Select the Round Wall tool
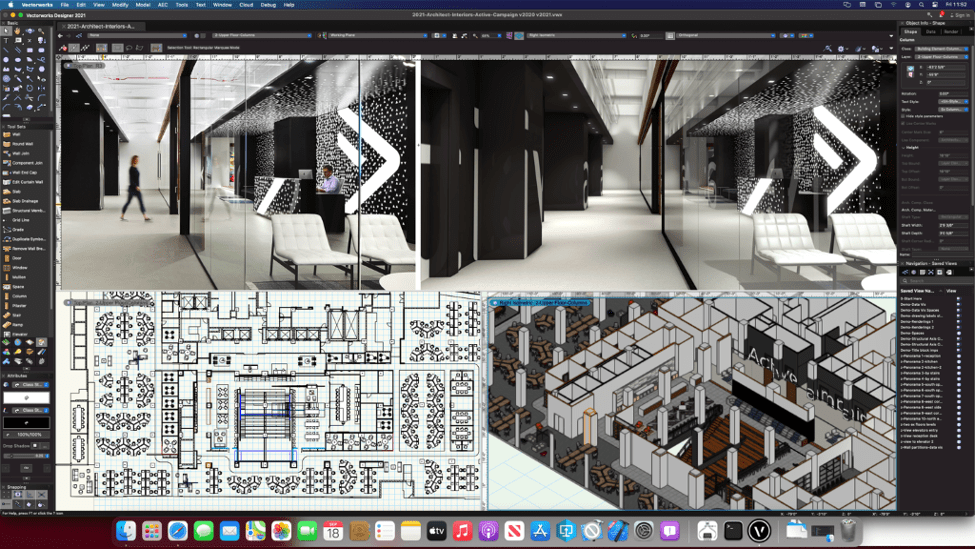The image size is (977, 550). [22, 144]
